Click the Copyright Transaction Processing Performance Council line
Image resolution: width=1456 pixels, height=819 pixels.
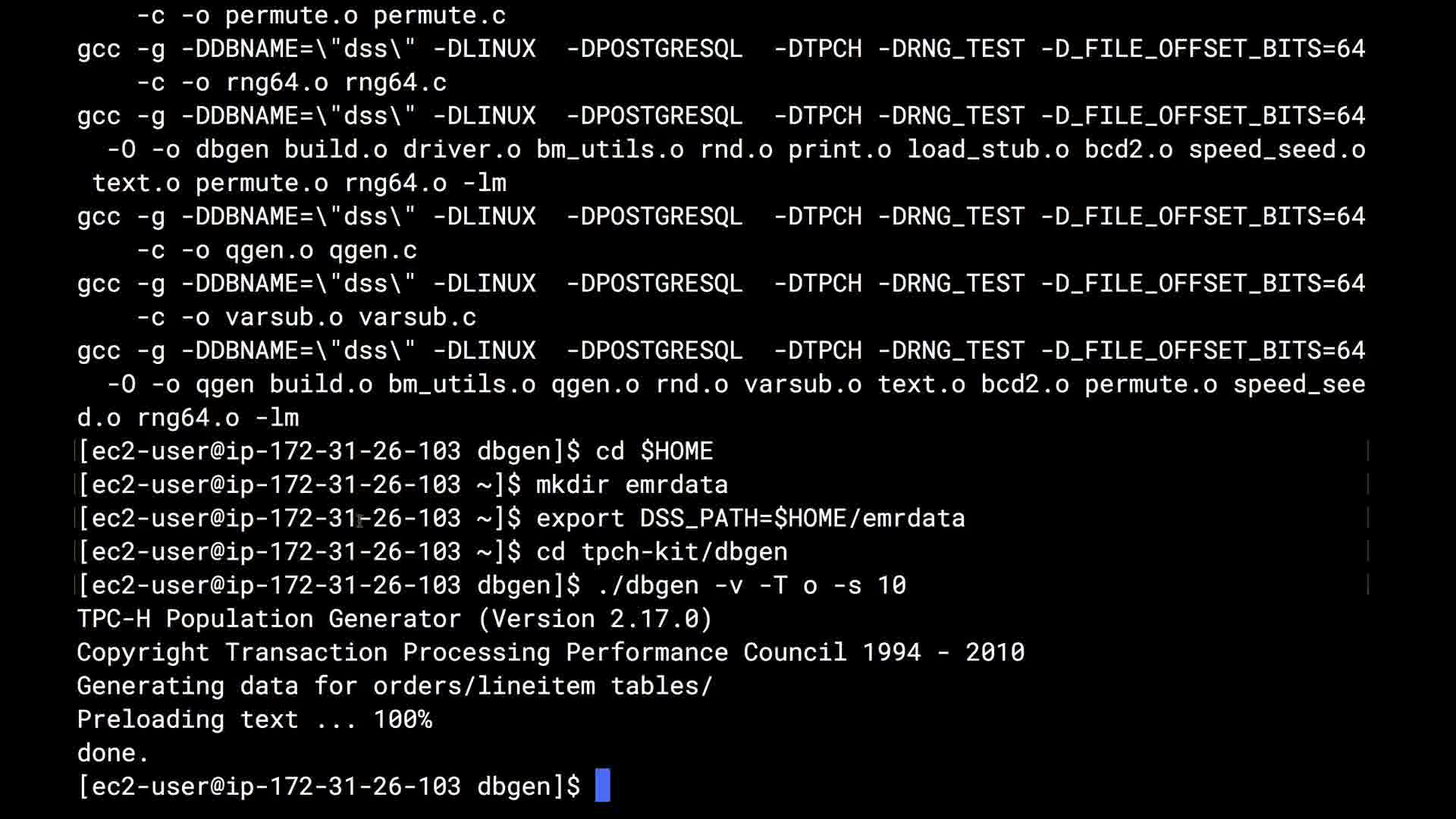tap(551, 652)
